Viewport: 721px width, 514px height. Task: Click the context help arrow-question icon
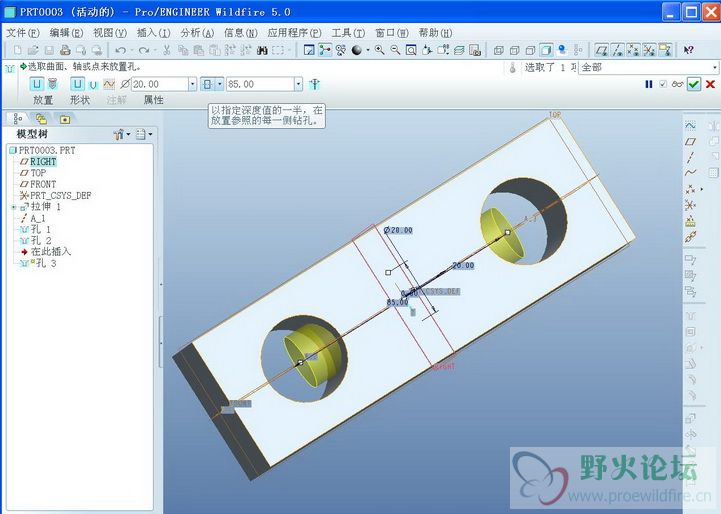point(688,50)
